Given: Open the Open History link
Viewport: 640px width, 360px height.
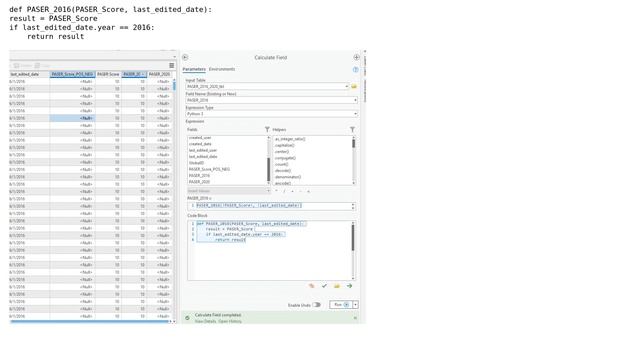Looking at the screenshot, I should point(230,321).
